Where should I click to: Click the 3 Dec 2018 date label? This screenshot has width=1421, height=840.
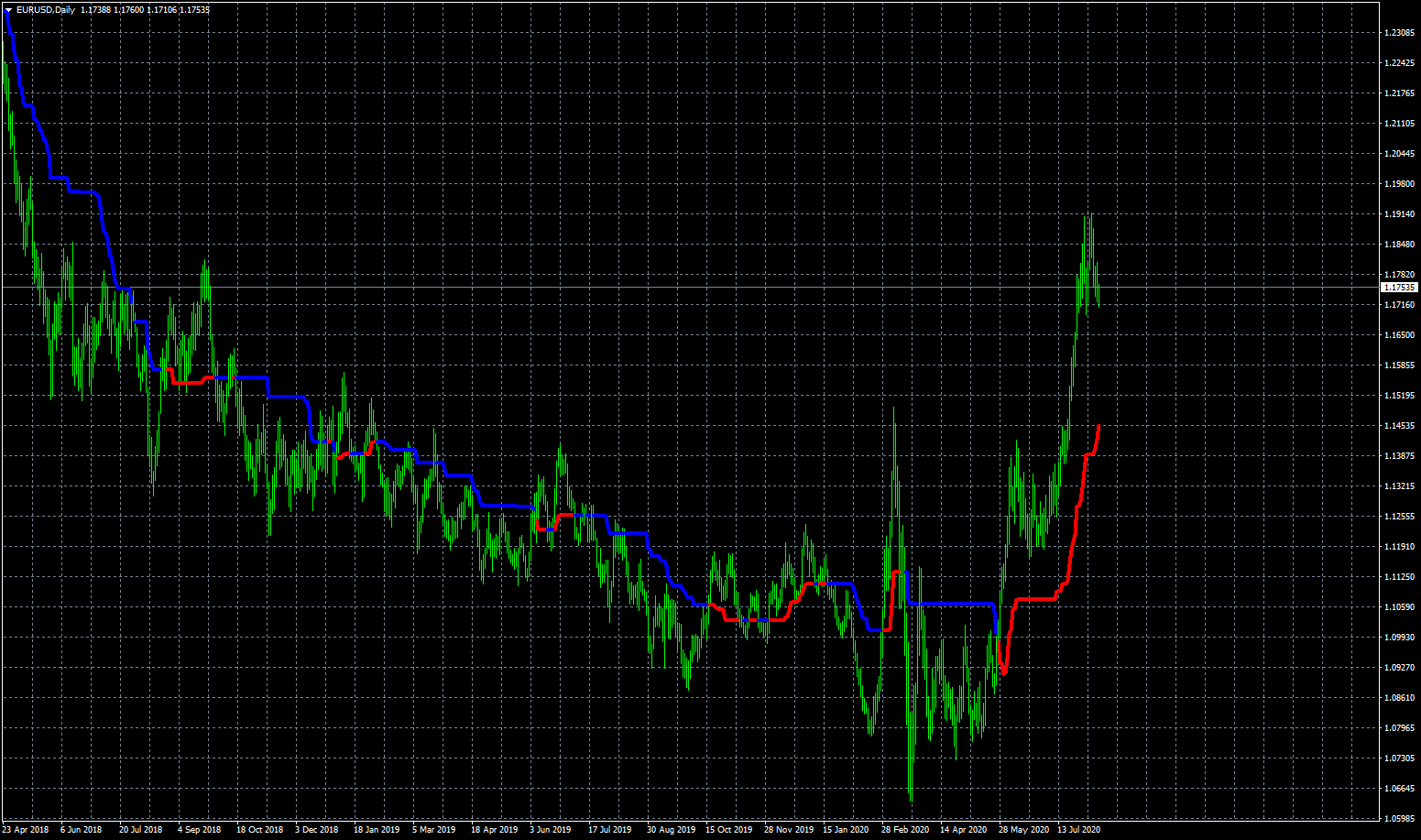tap(317, 830)
